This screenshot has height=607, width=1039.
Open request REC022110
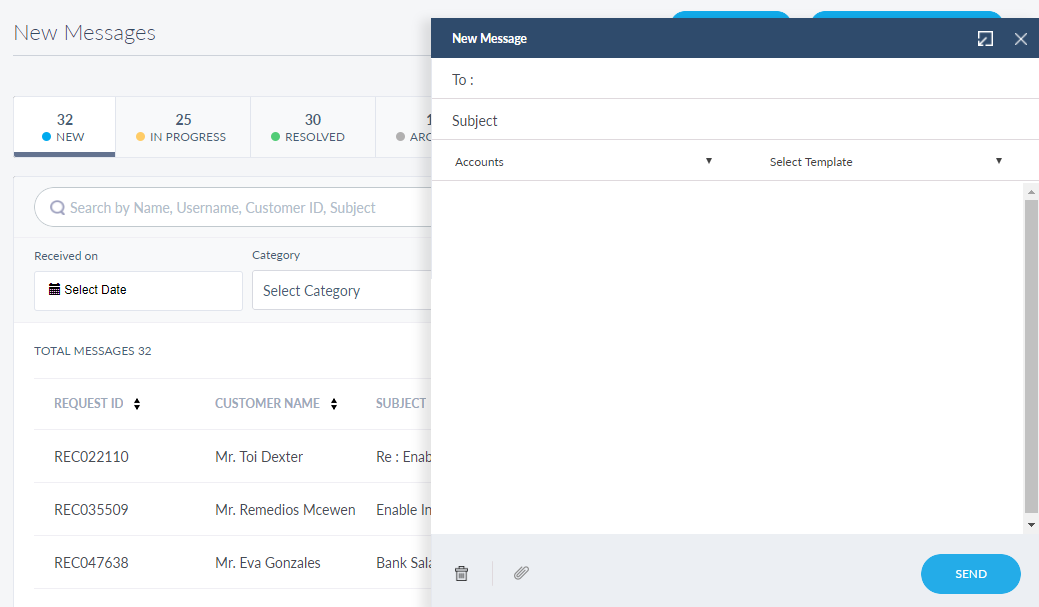click(x=91, y=457)
